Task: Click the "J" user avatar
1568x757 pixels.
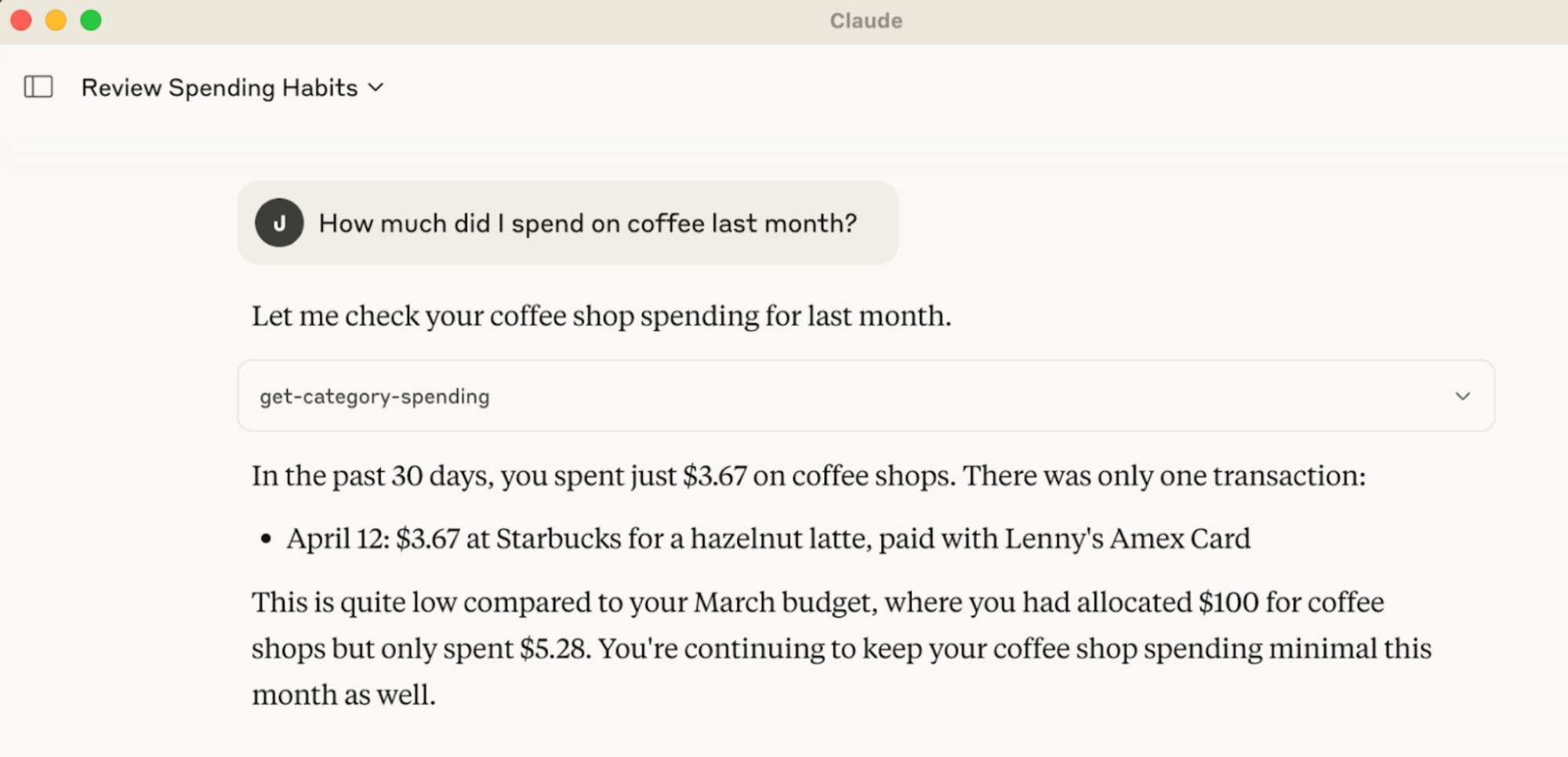Action: tap(279, 223)
